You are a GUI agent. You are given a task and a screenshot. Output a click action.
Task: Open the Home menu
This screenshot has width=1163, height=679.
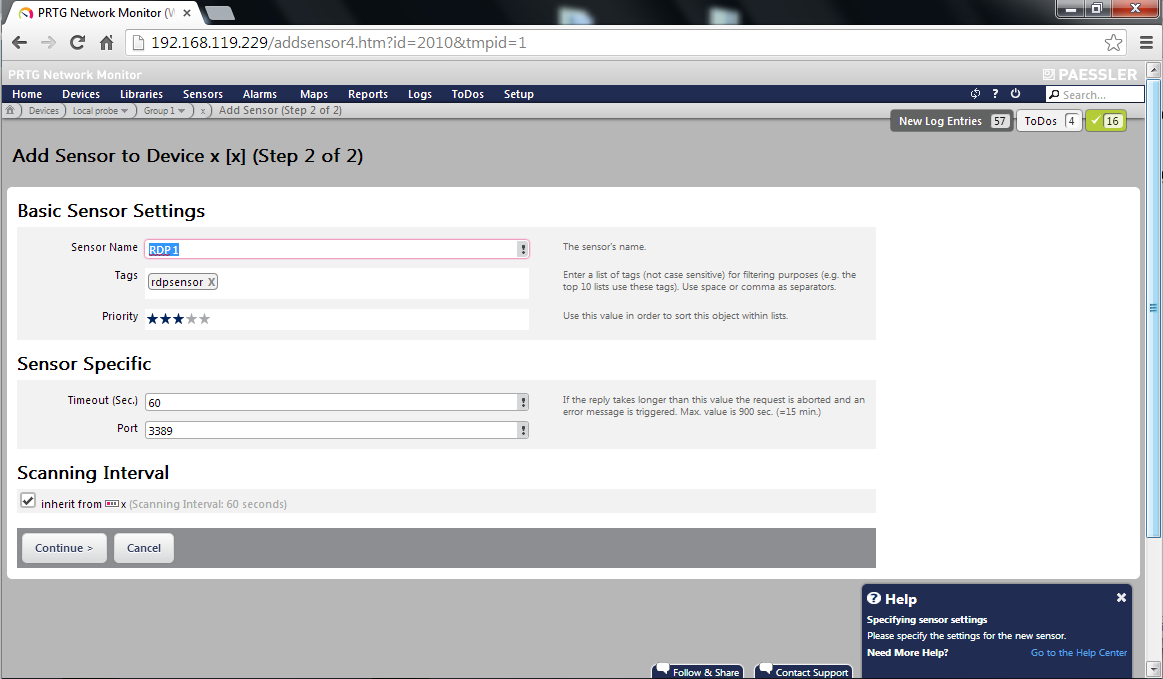point(27,94)
